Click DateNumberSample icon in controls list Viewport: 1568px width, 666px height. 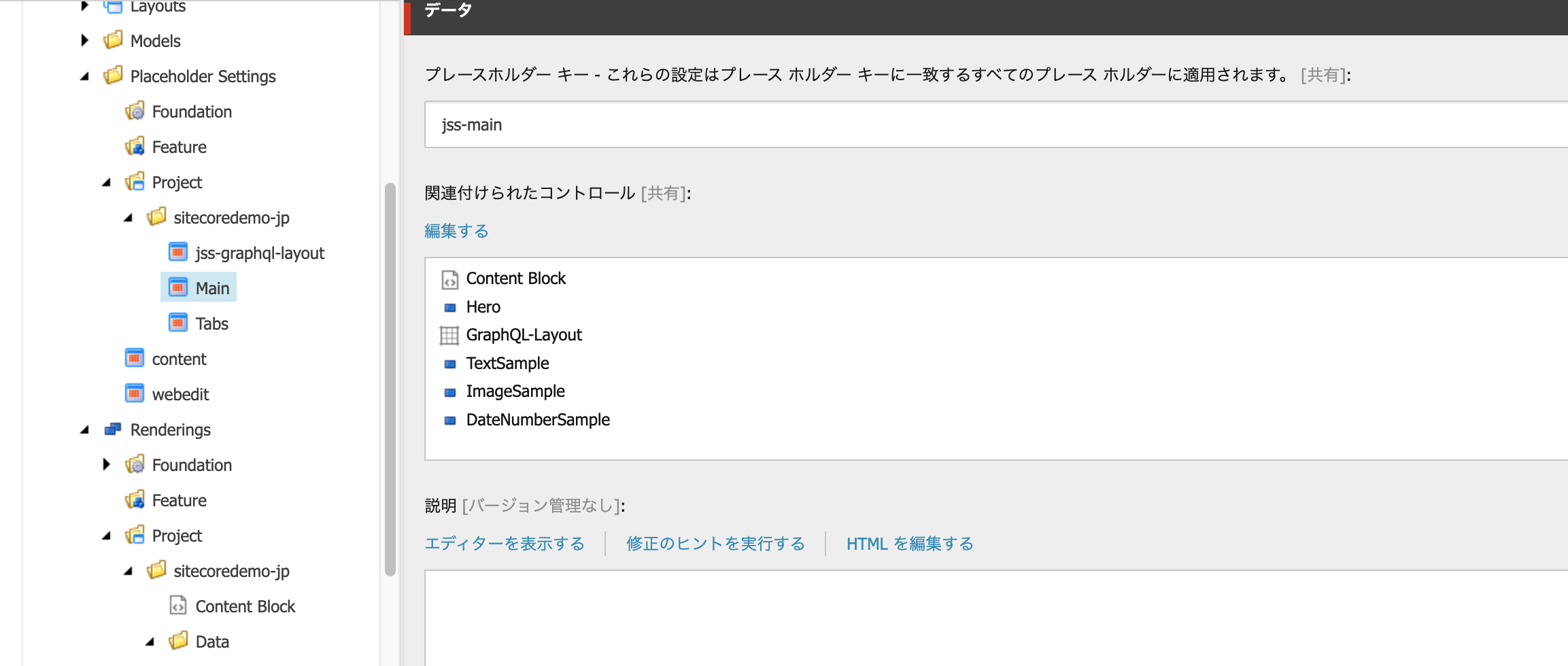click(449, 421)
